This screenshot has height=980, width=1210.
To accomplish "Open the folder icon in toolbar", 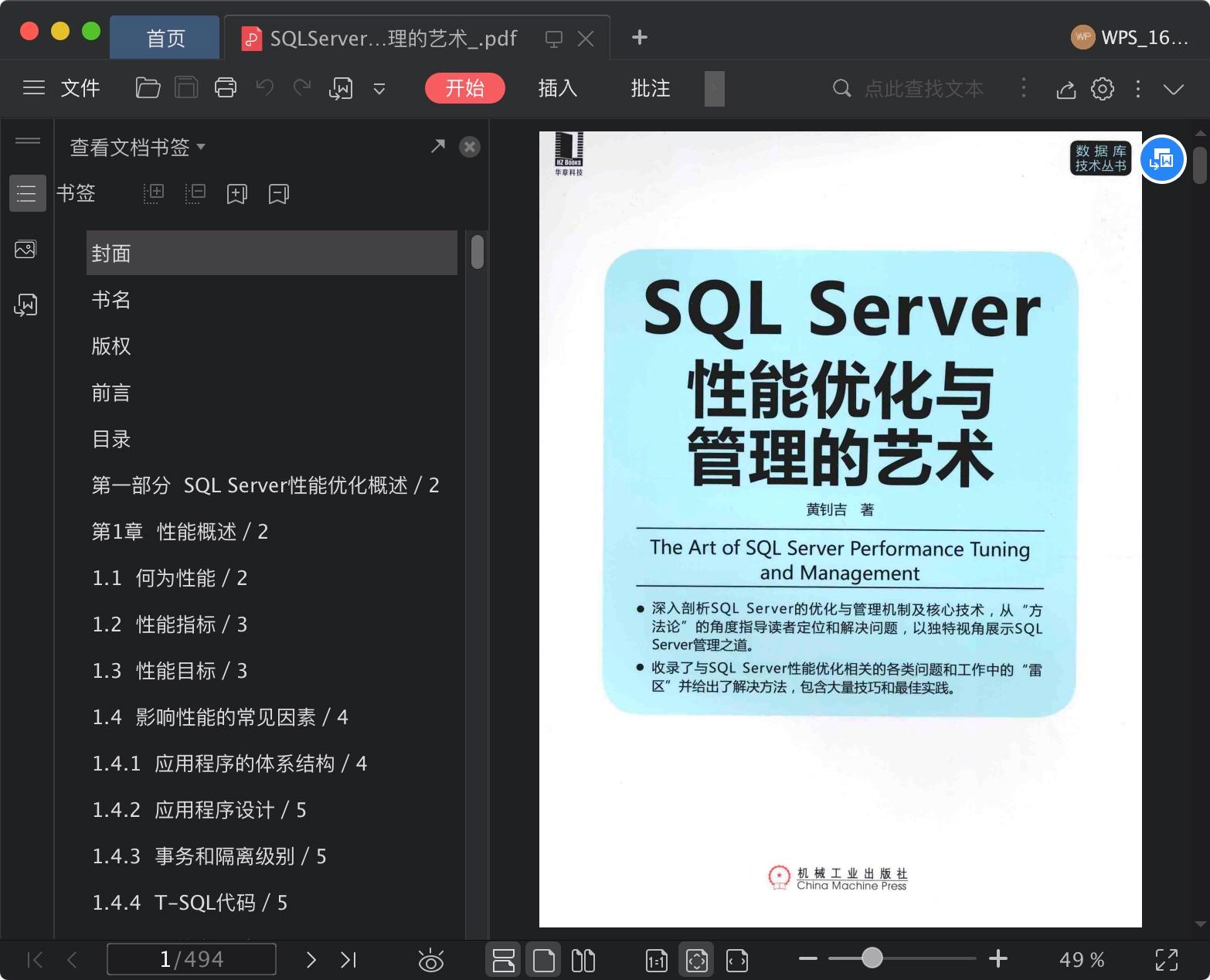I will (x=148, y=88).
